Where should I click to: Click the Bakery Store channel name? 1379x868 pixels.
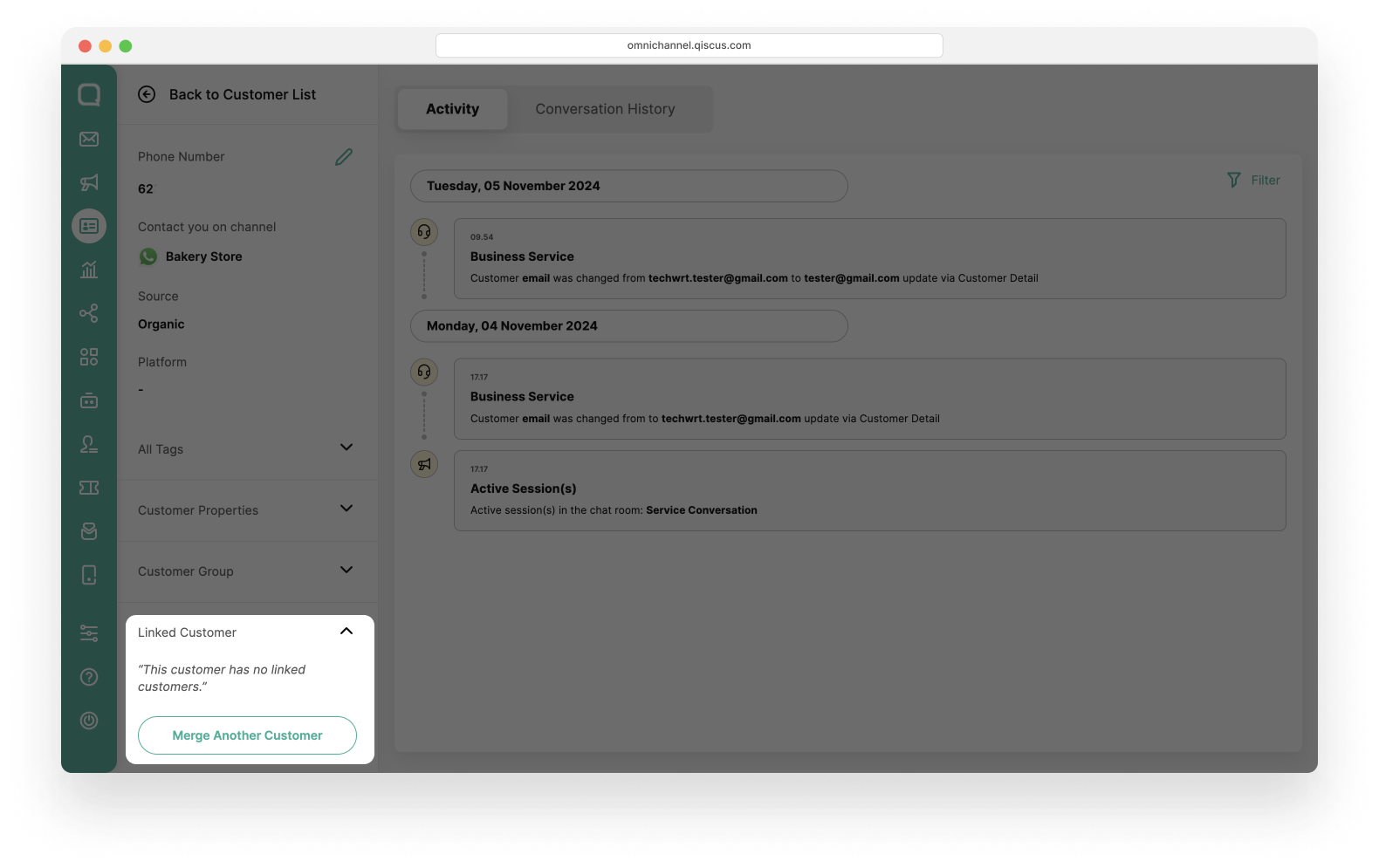pyautogui.click(x=204, y=256)
